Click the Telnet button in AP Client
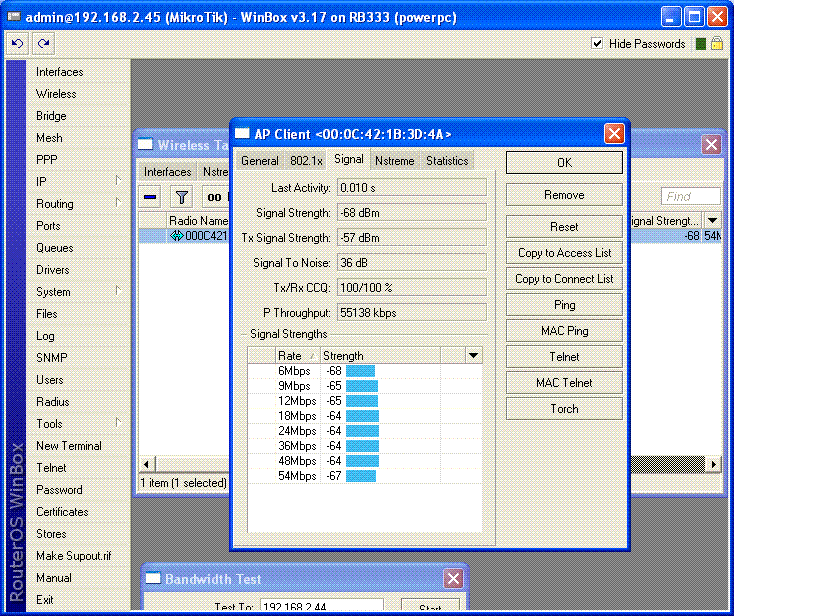840x616 pixels. point(564,357)
